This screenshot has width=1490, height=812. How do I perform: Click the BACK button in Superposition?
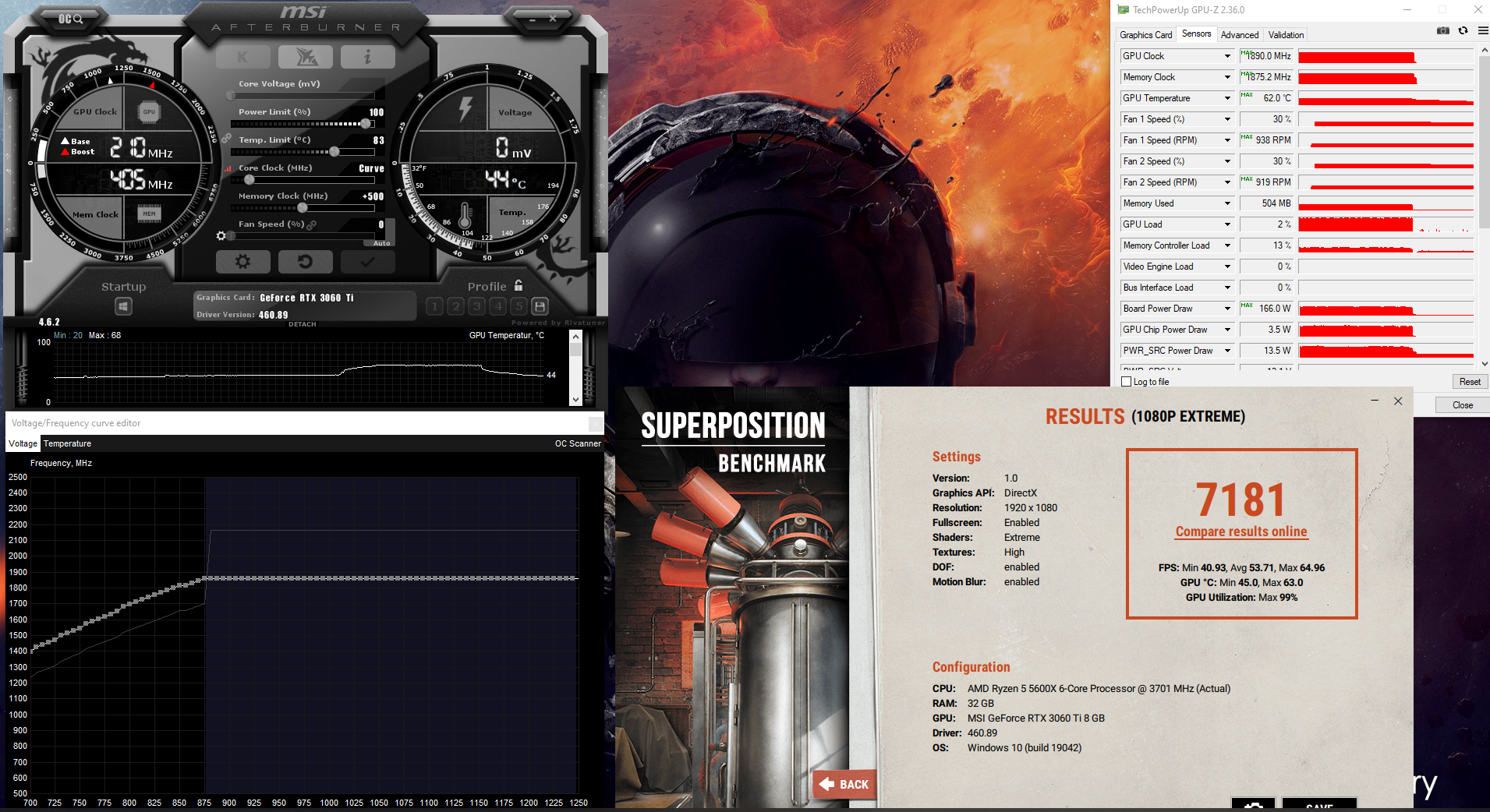click(844, 784)
